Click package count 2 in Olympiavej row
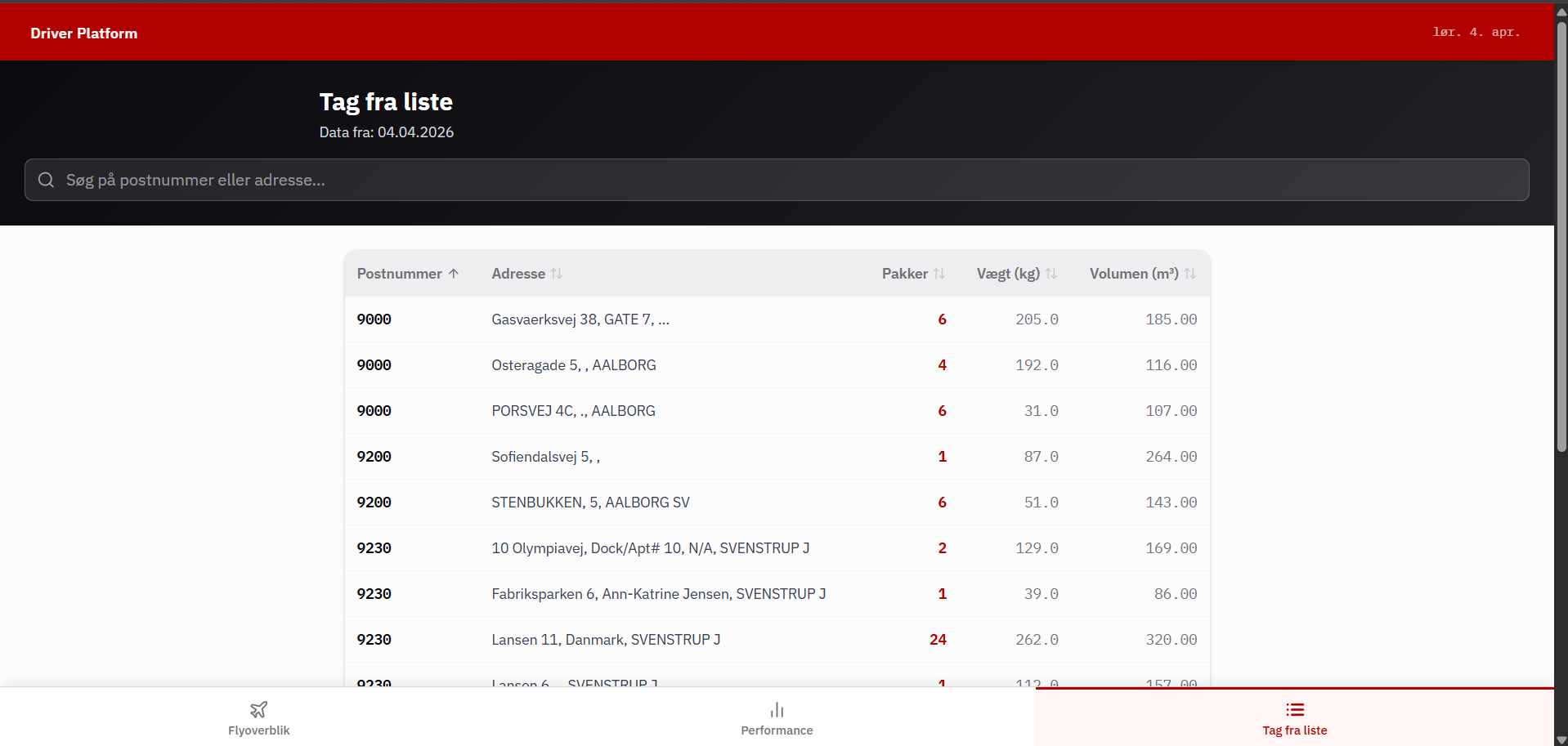 (x=943, y=548)
